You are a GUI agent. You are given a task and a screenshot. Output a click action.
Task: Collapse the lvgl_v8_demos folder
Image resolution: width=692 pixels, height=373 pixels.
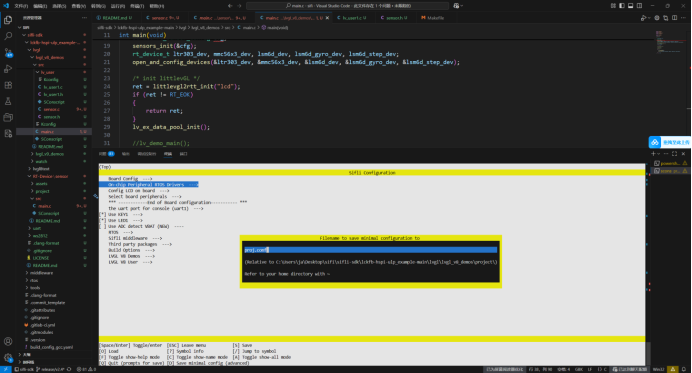tap(49, 57)
